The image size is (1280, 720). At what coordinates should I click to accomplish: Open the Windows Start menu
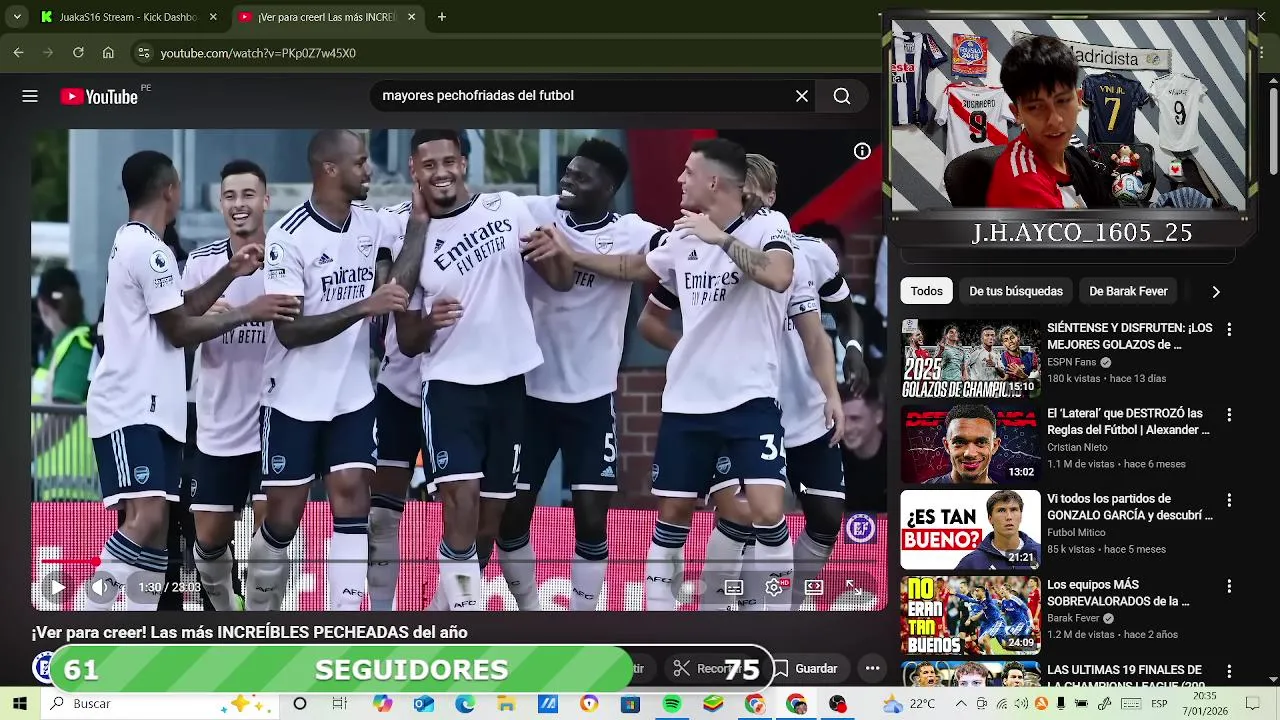click(x=19, y=704)
